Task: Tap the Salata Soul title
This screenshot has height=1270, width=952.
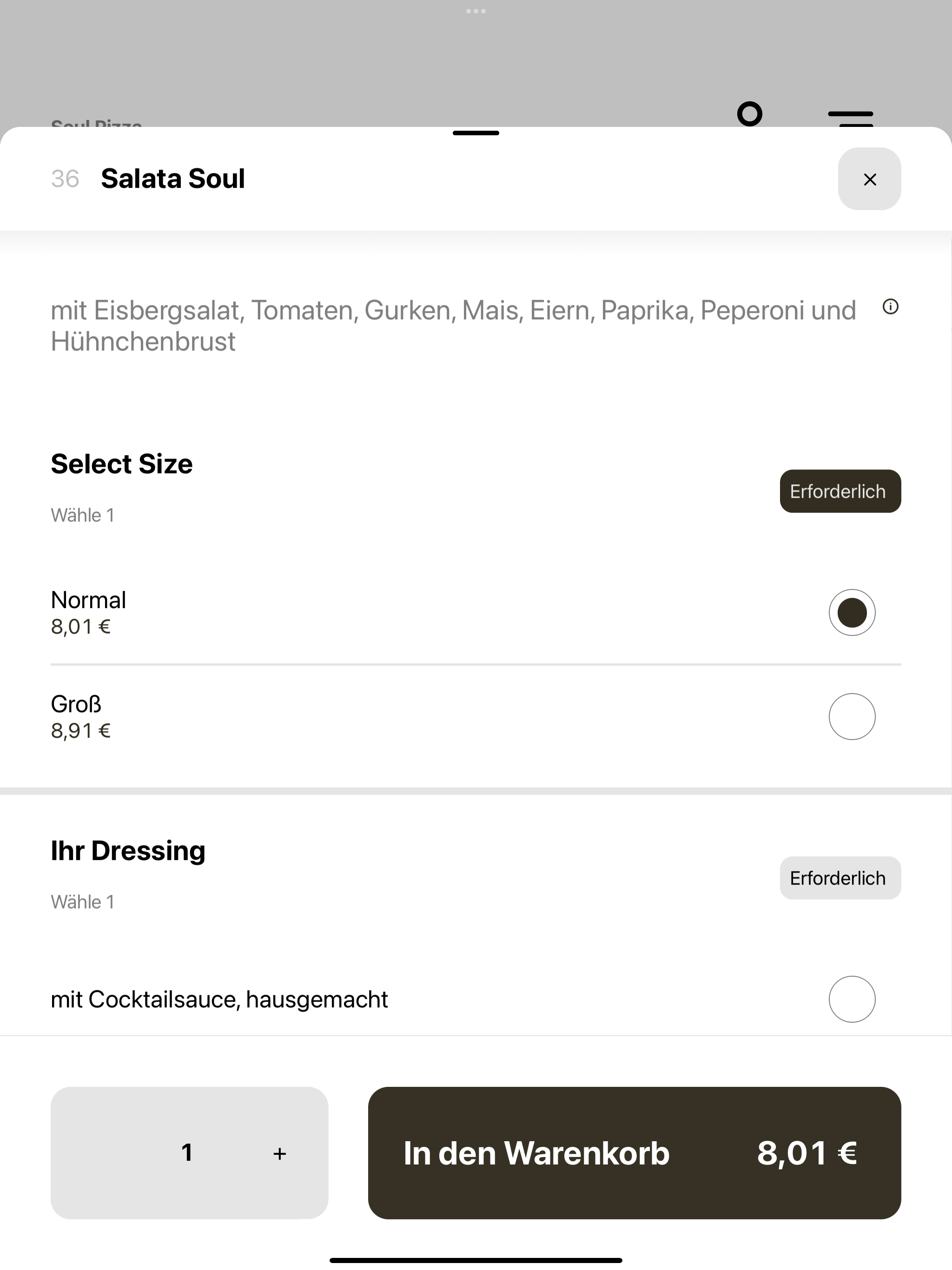Action: pos(173,179)
